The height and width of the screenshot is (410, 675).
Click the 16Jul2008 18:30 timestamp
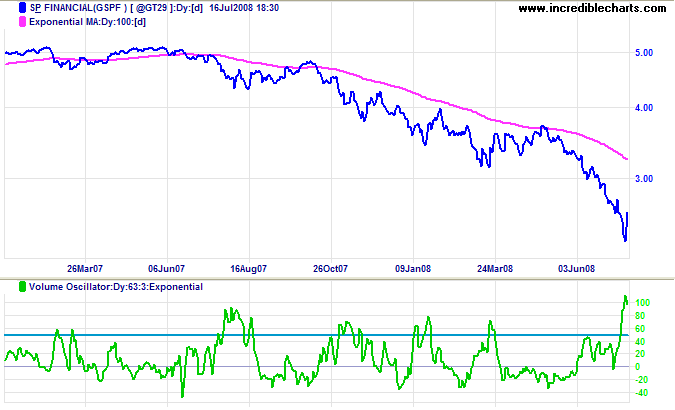(x=244, y=8)
